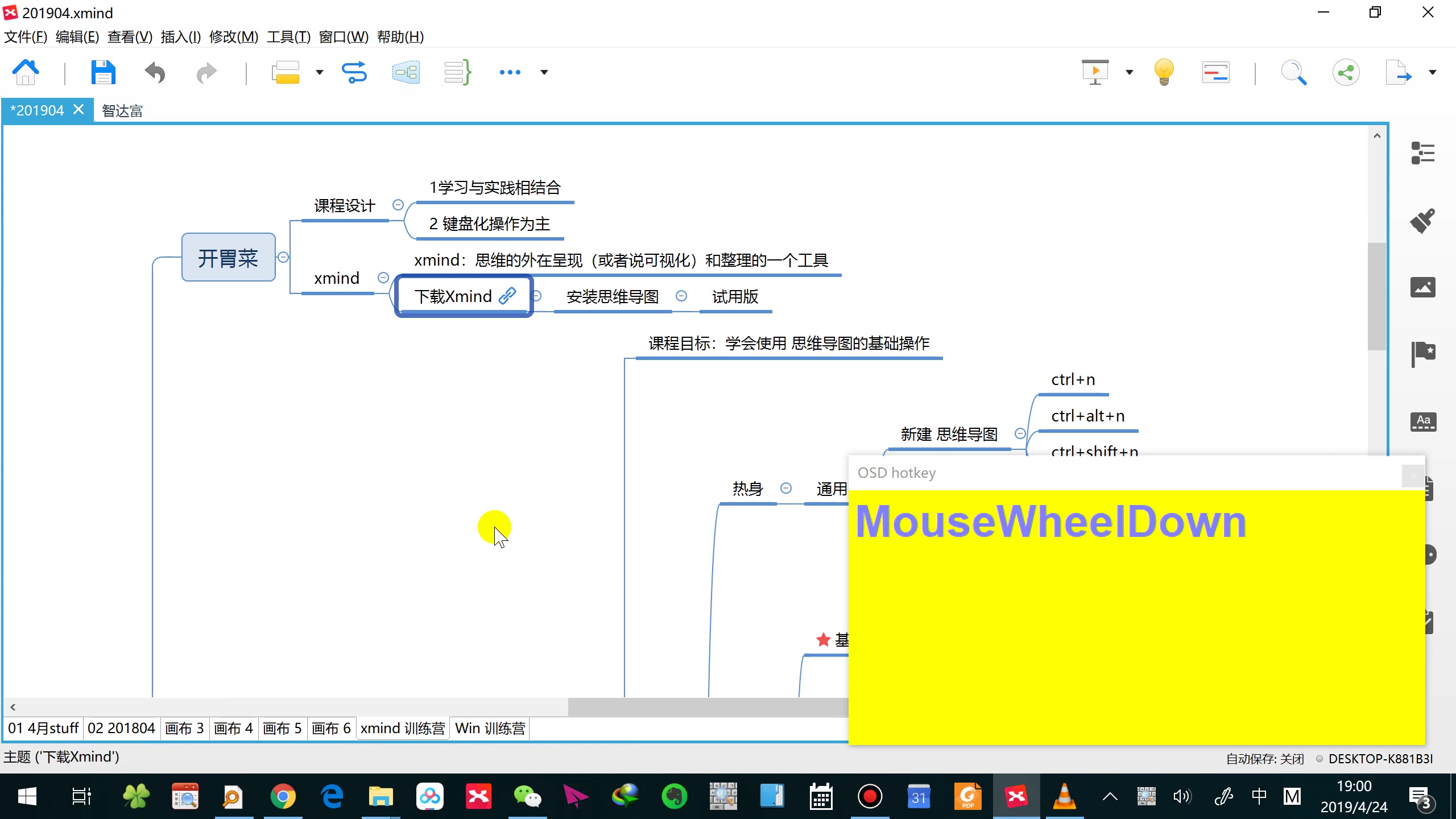Switch to sheet 画布 3
Image resolution: width=1456 pixels, height=819 pixels.
click(184, 729)
